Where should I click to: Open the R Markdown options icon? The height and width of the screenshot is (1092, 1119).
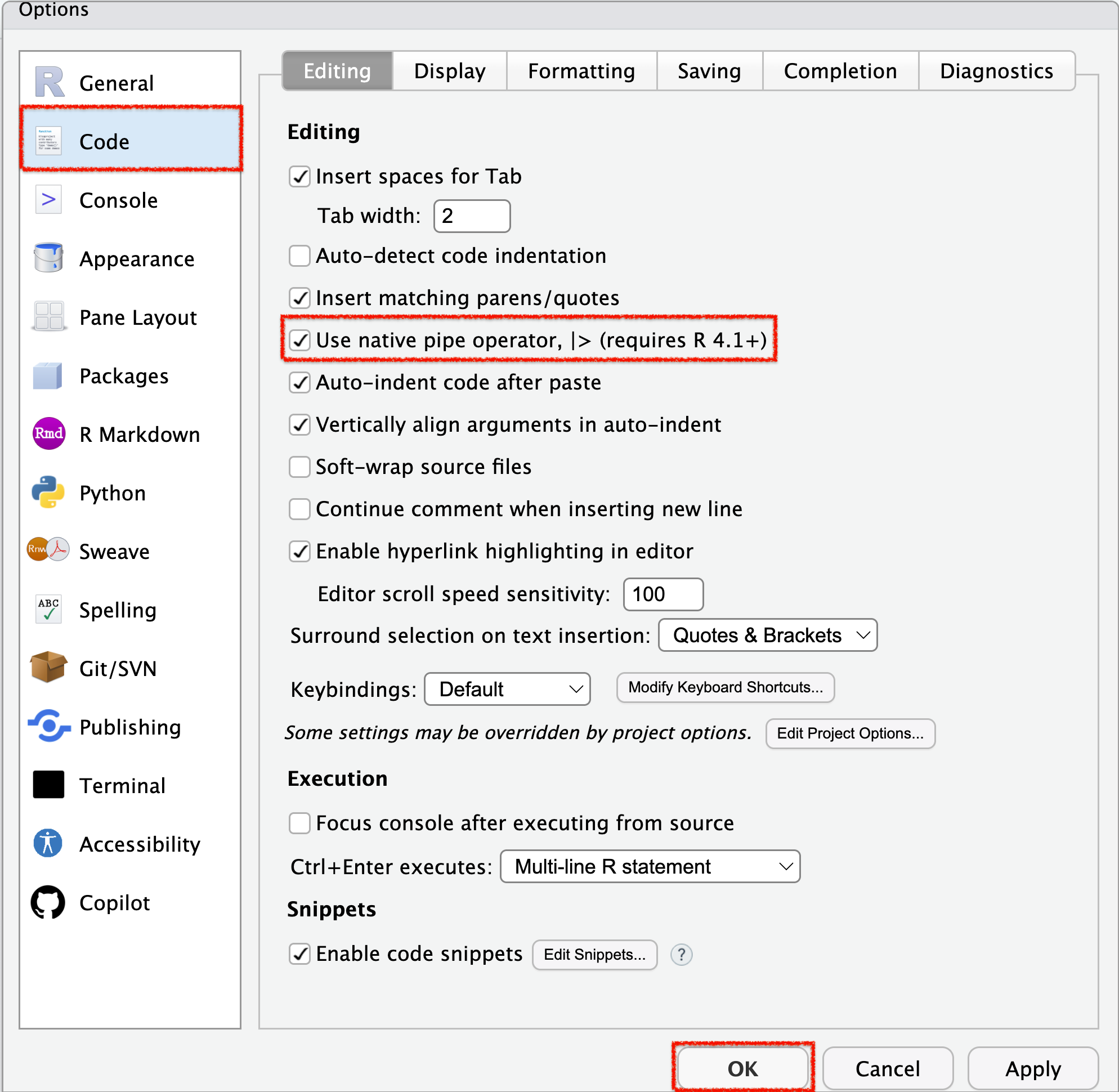49,433
